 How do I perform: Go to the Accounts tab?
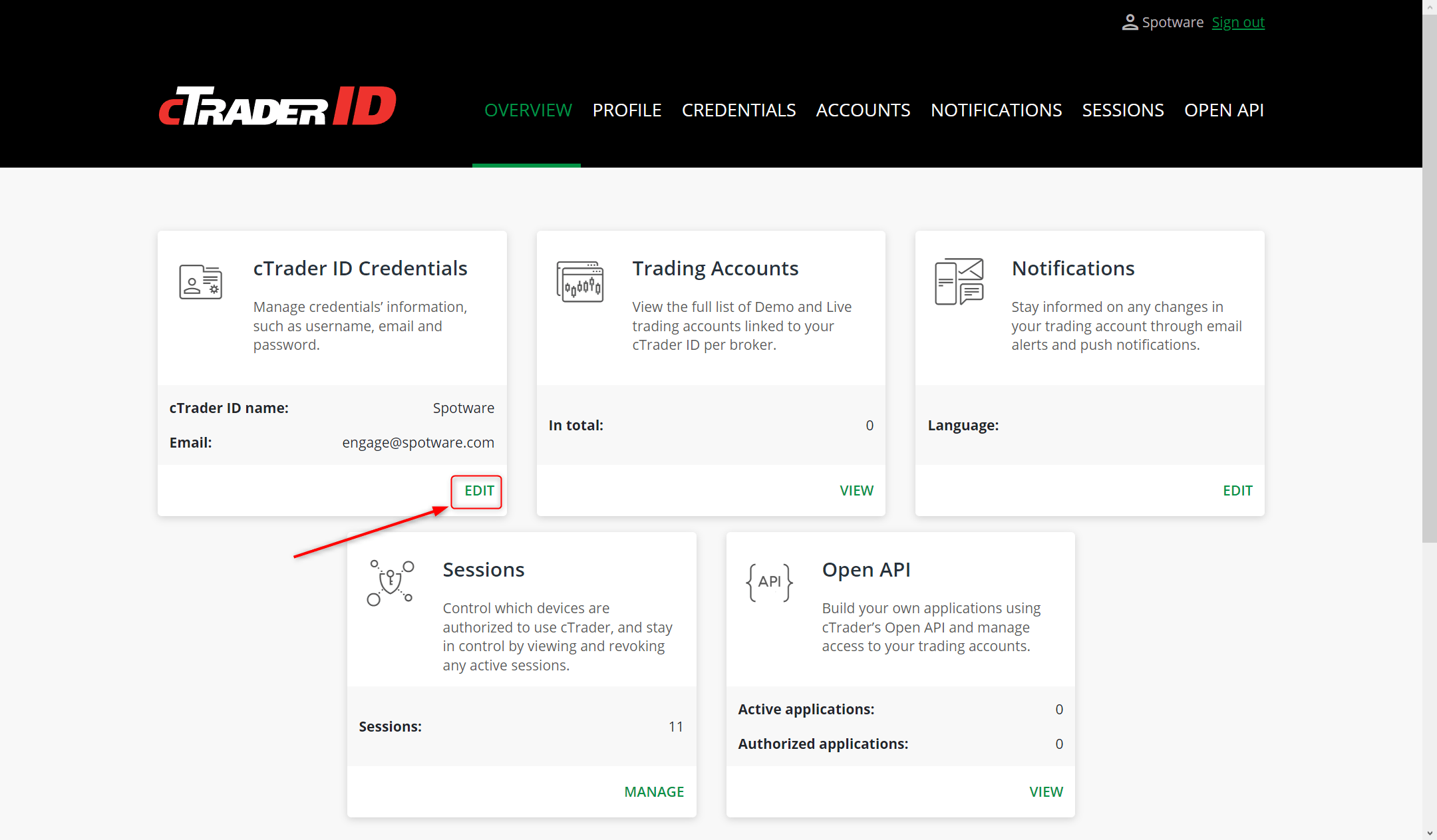tap(863, 110)
